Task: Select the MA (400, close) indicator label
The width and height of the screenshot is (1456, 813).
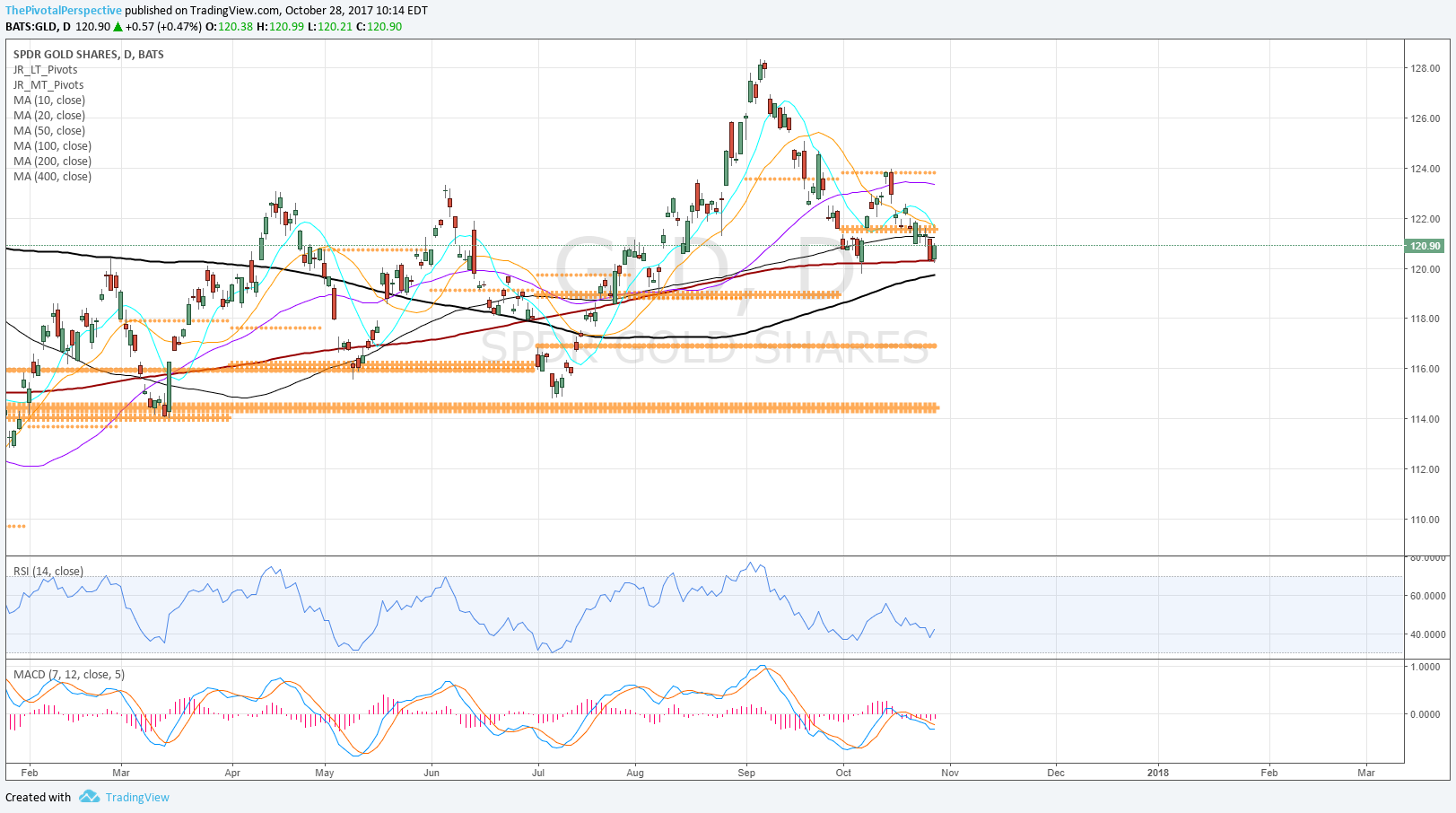Action: point(53,176)
